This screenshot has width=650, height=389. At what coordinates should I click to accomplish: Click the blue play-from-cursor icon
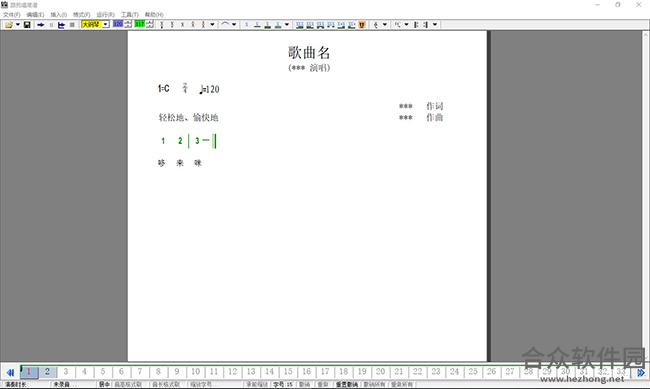[61, 25]
